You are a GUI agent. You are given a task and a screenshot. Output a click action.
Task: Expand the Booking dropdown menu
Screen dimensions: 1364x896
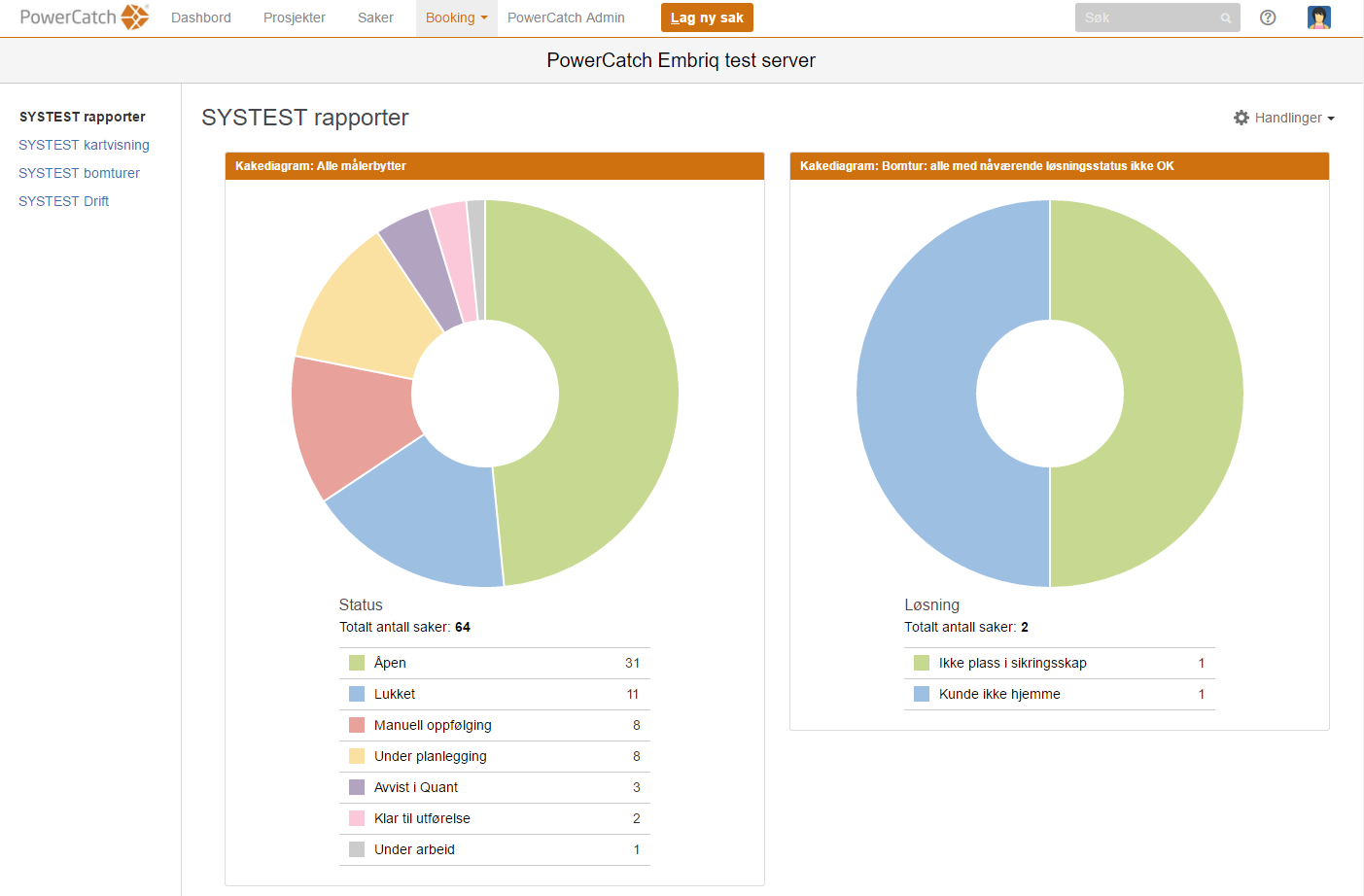[x=456, y=17]
